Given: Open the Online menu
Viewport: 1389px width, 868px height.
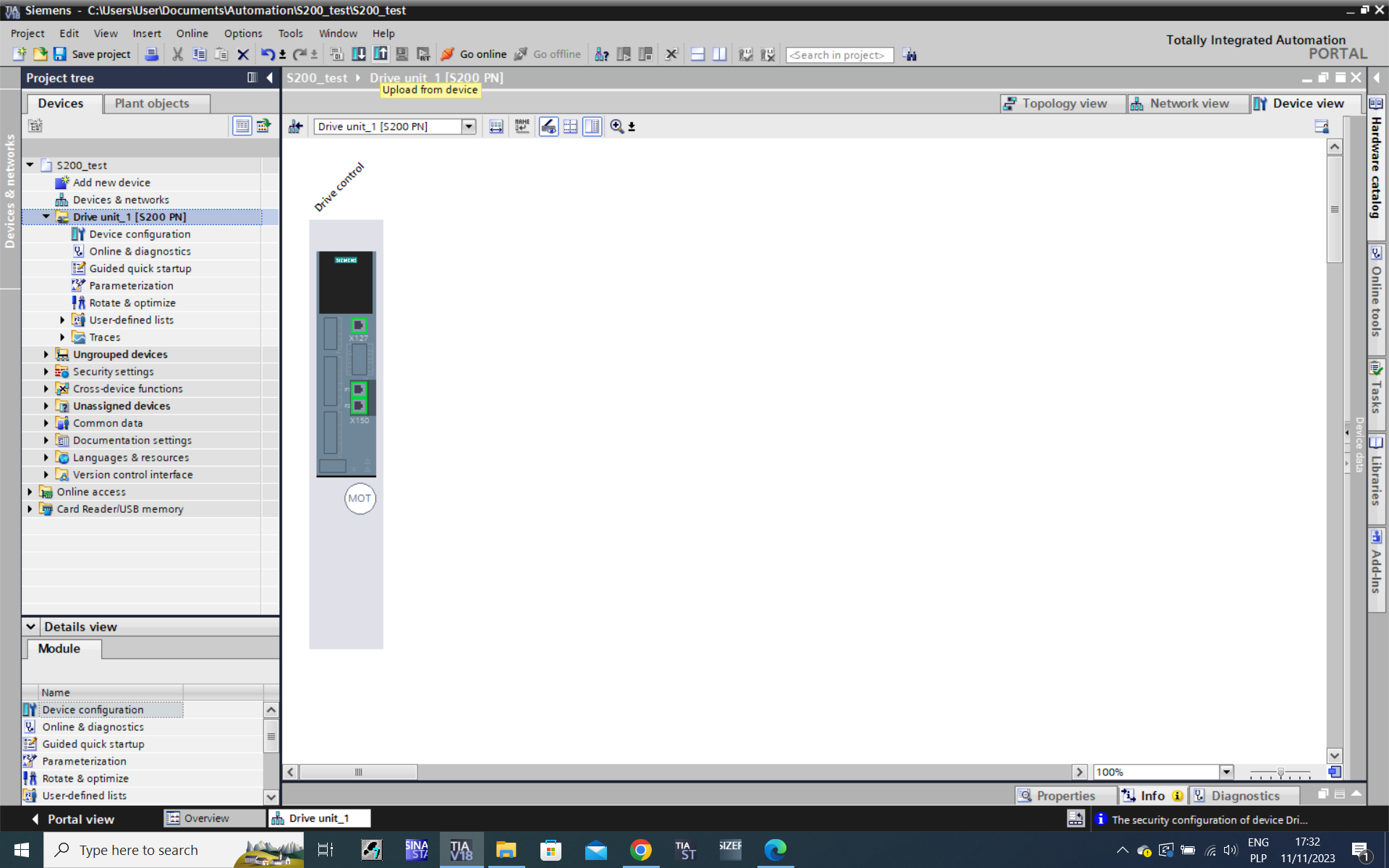Looking at the screenshot, I should [192, 33].
